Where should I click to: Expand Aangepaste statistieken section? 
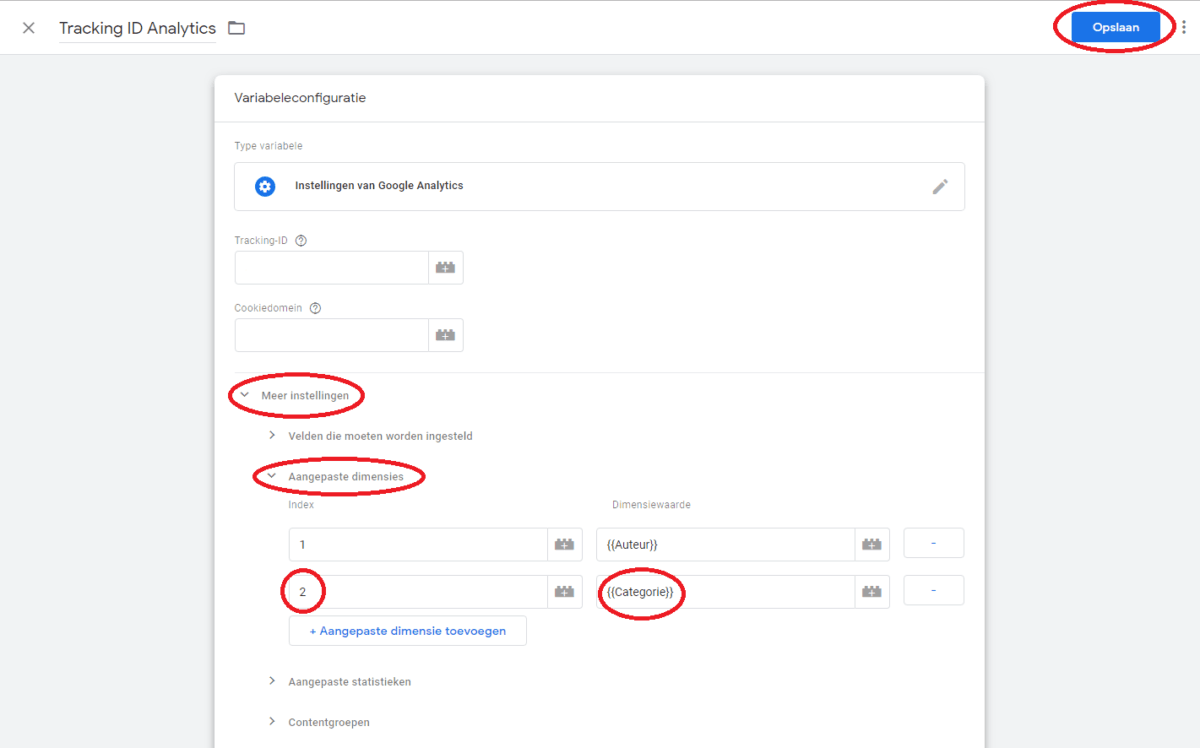coord(339,681)
